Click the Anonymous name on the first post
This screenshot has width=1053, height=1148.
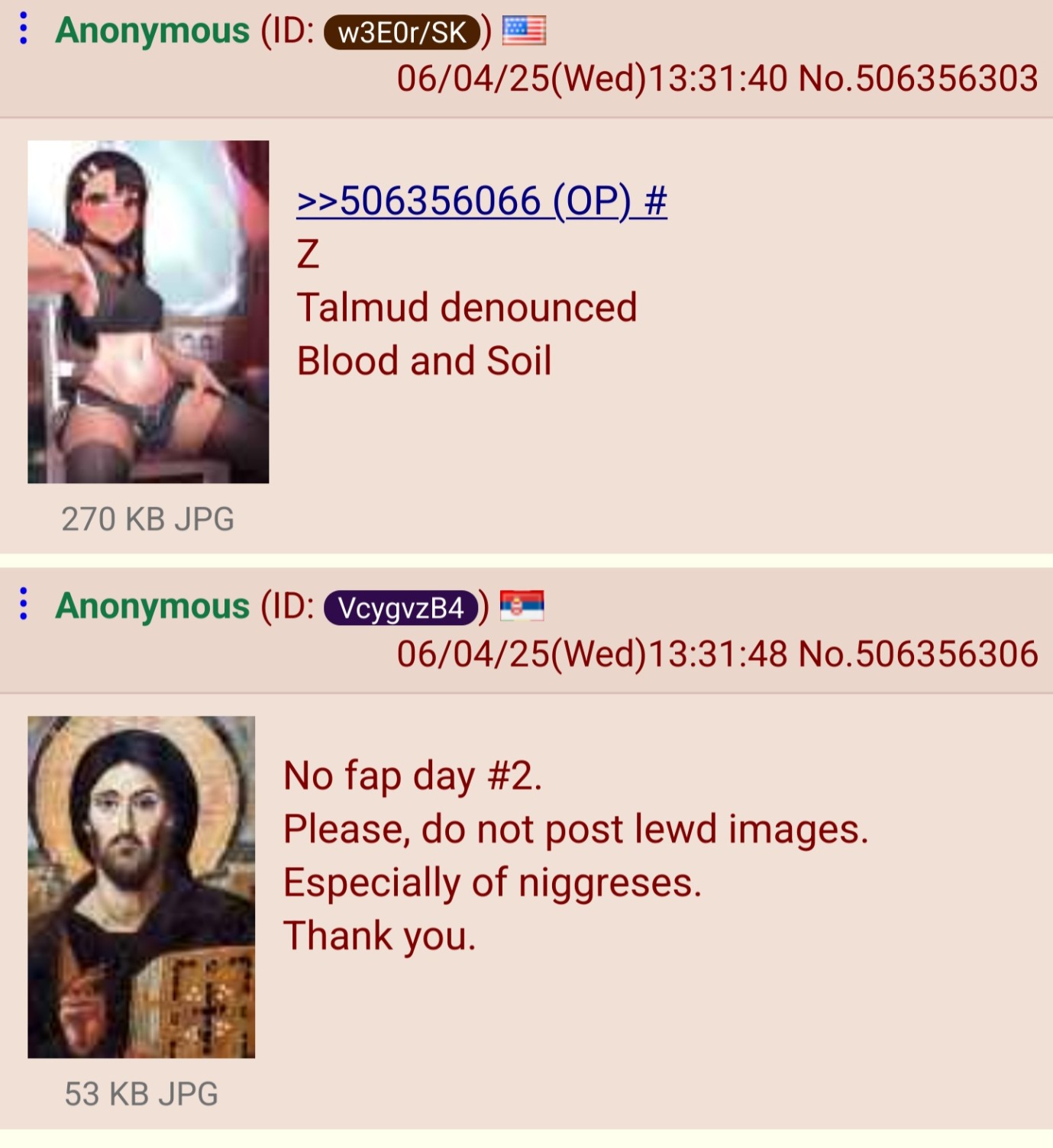tap(153, 31)
